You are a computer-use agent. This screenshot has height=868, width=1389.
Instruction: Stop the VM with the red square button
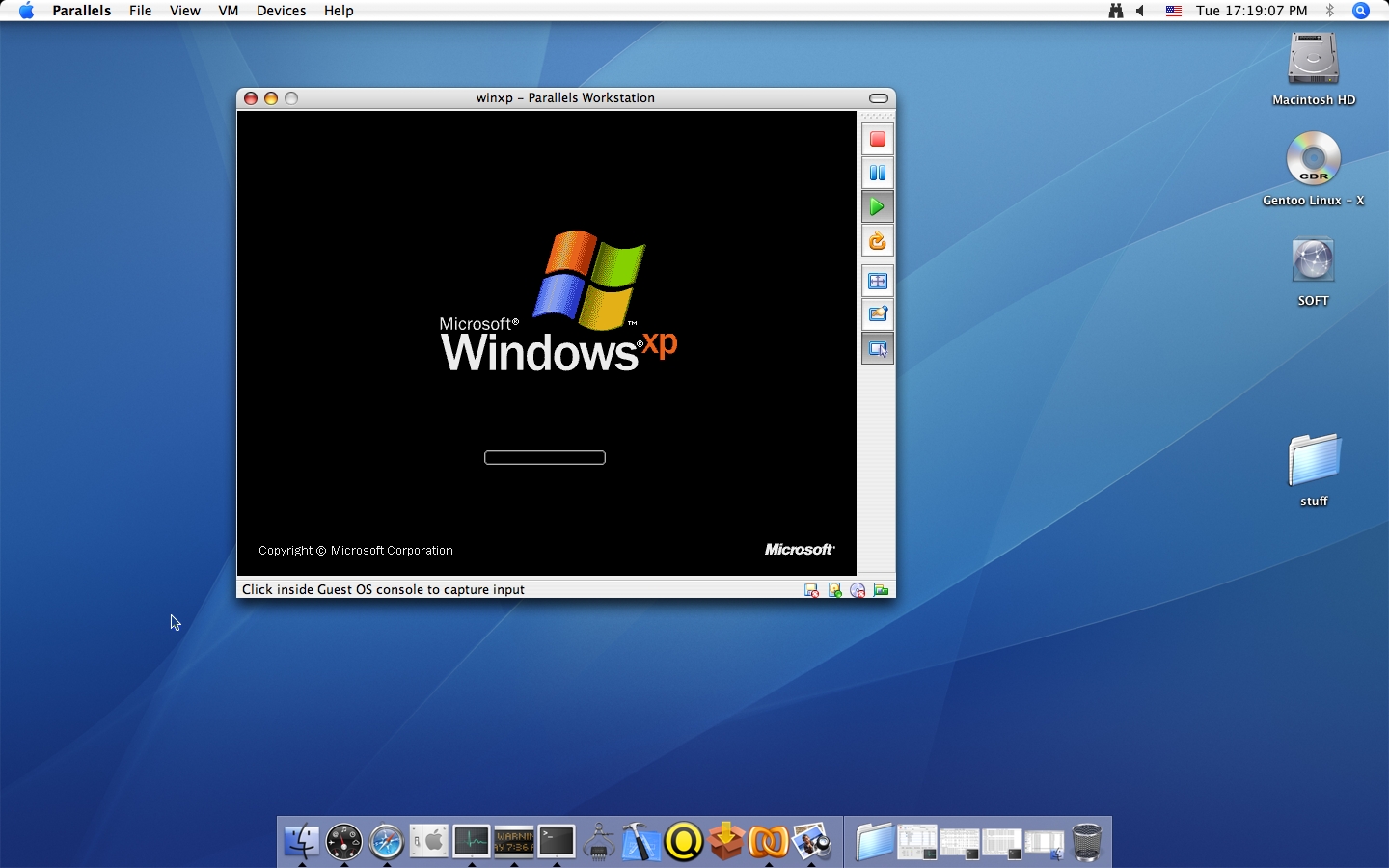(x=878, y=140)
